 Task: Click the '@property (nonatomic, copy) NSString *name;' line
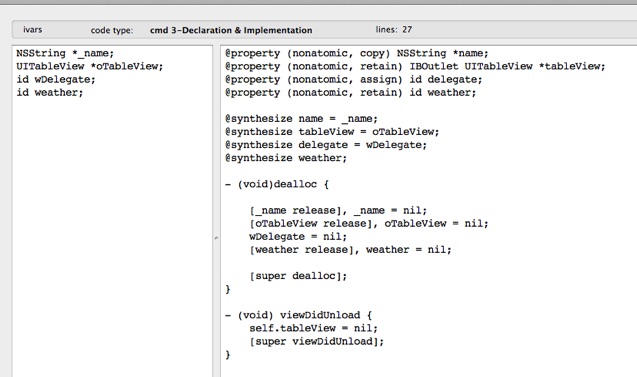[x=357, y=53]
